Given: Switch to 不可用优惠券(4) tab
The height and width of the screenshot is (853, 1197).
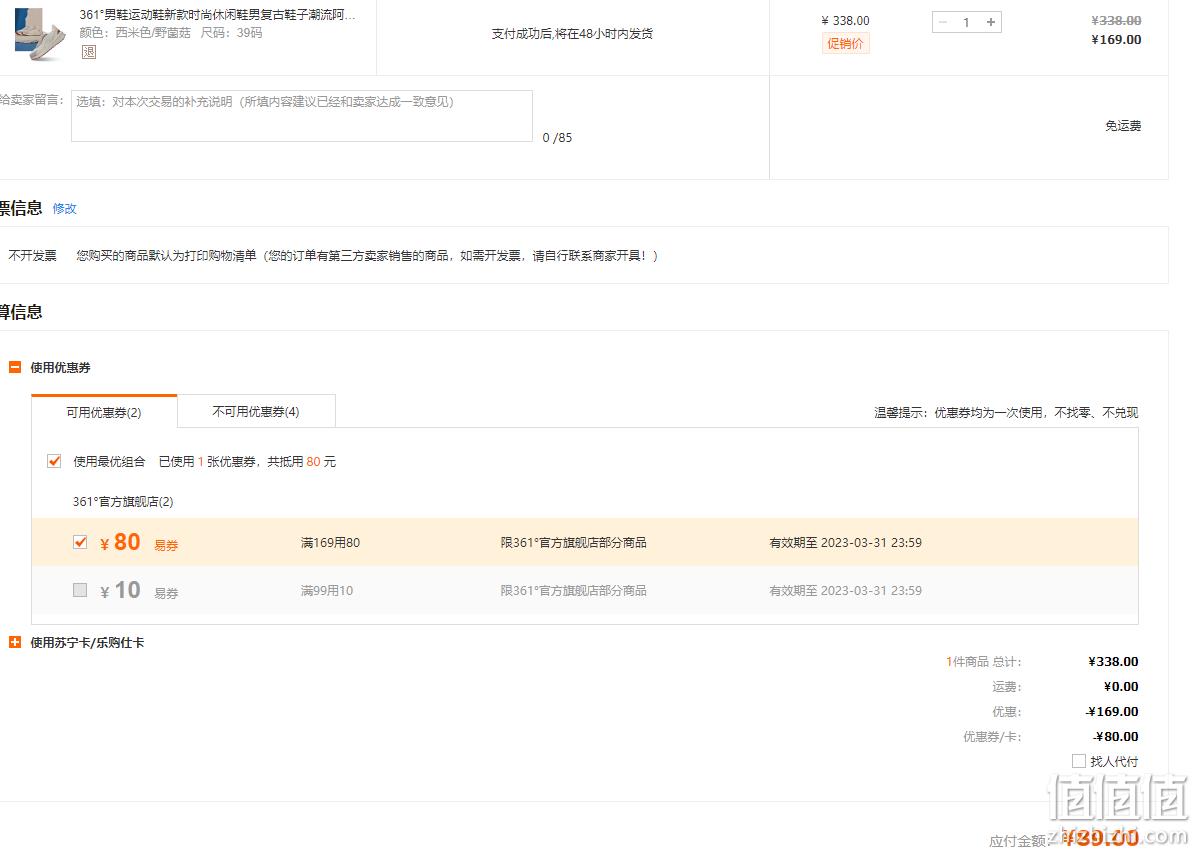Looking at the screenshot, I should tap(256, 412).
